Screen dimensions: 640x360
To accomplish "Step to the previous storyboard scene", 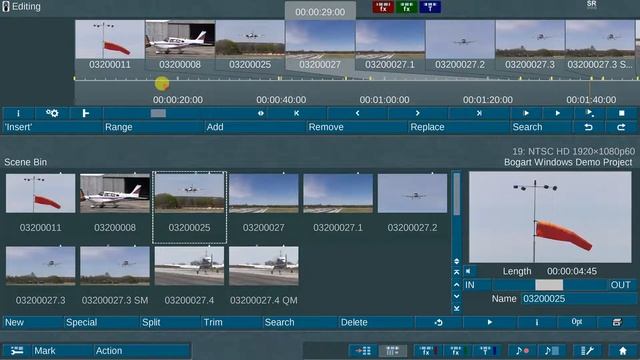I will point(357,113).
